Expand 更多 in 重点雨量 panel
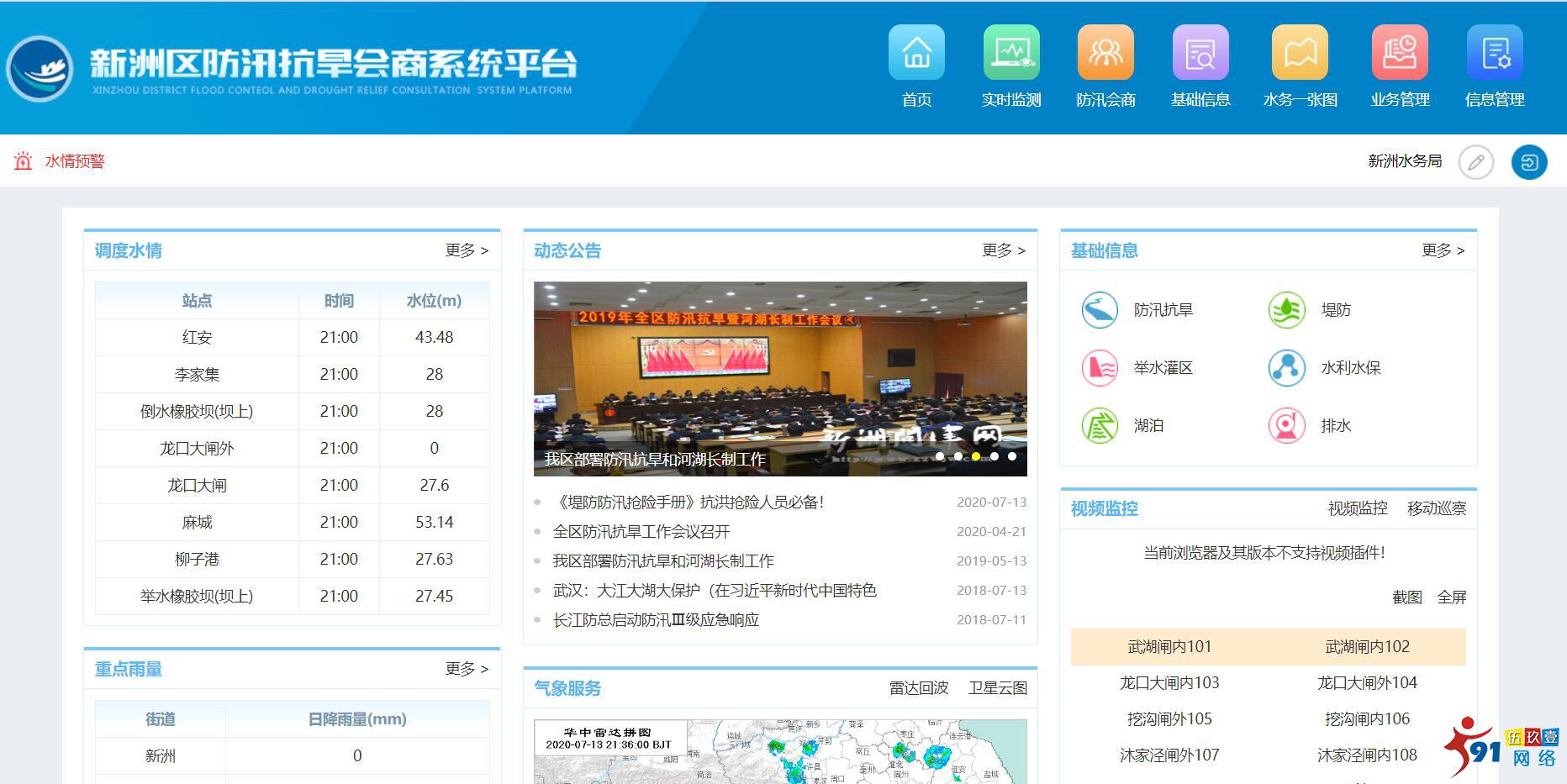The height and width of the screenshot is (784, 1567). (467, 669)
